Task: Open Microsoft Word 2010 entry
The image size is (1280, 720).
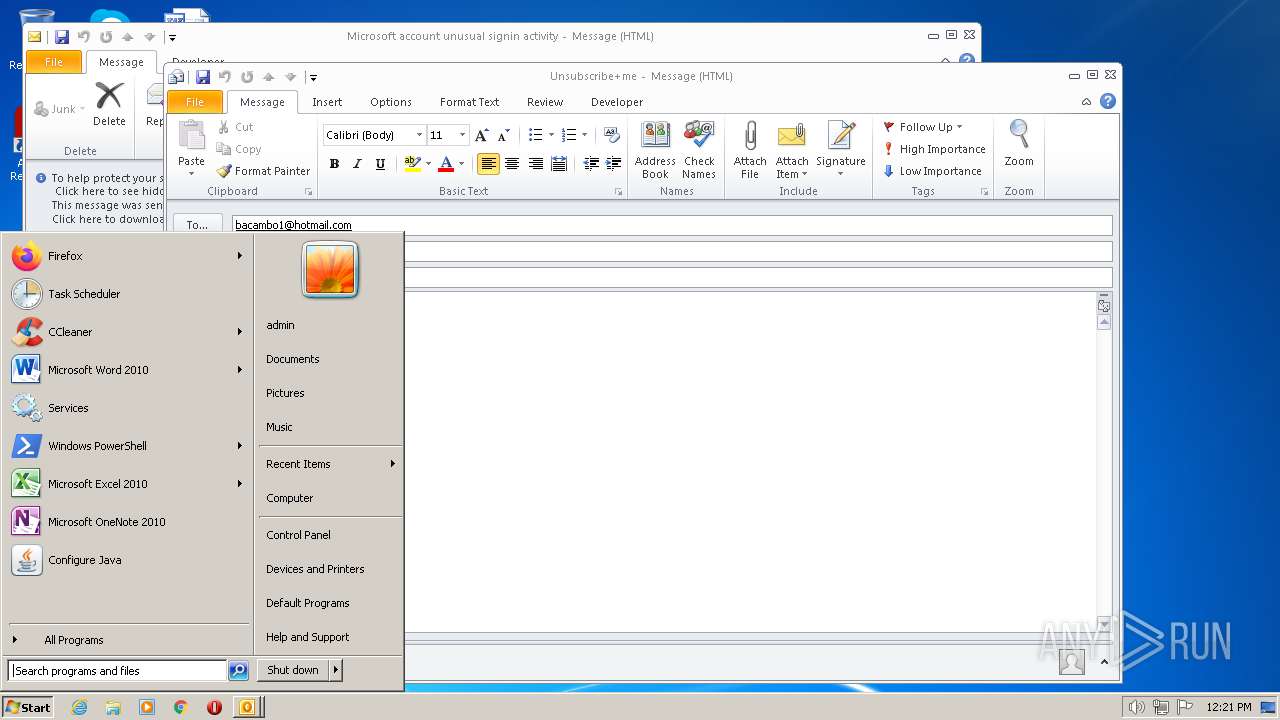Action: pos(127,370)
